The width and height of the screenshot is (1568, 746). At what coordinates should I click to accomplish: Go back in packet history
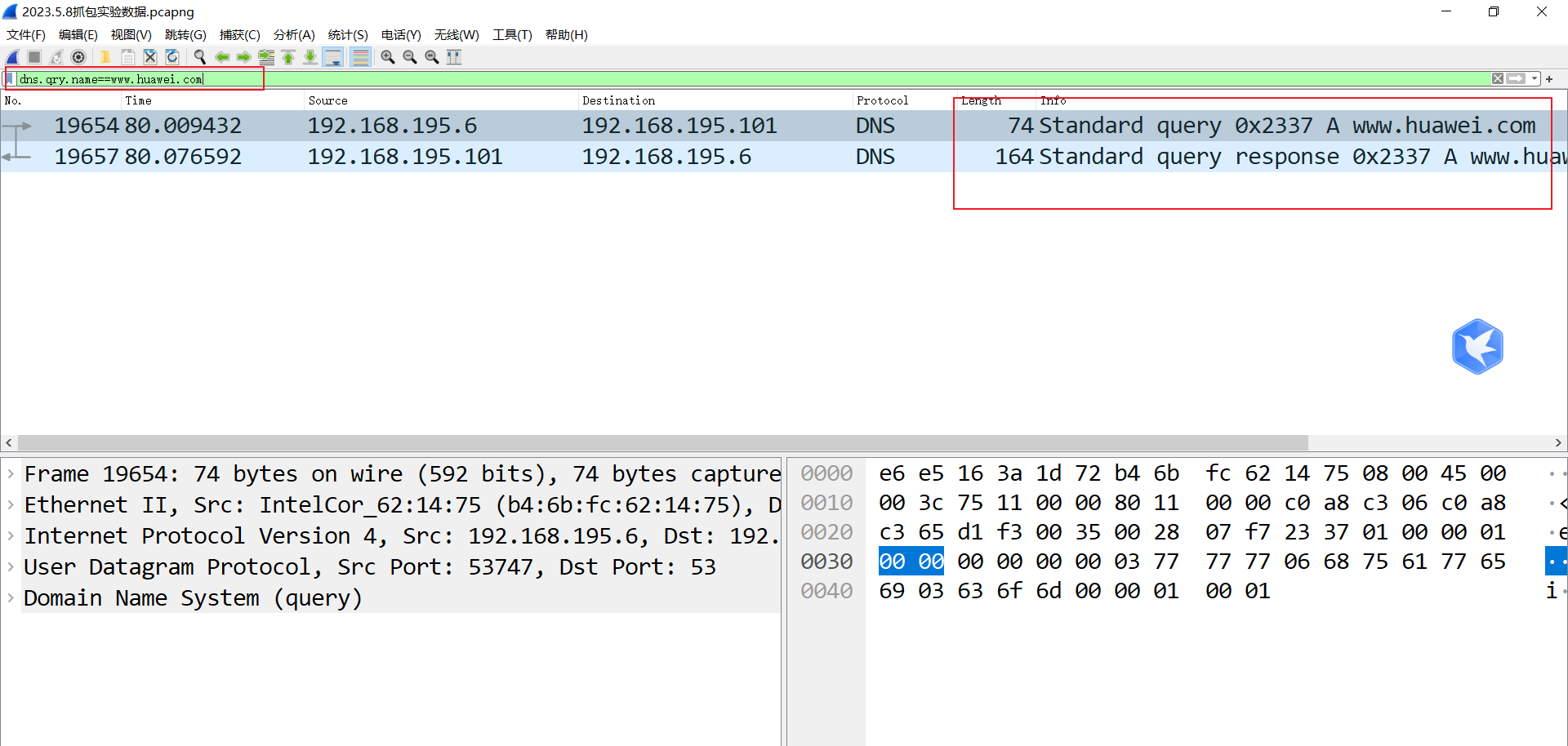click(221, 57)
